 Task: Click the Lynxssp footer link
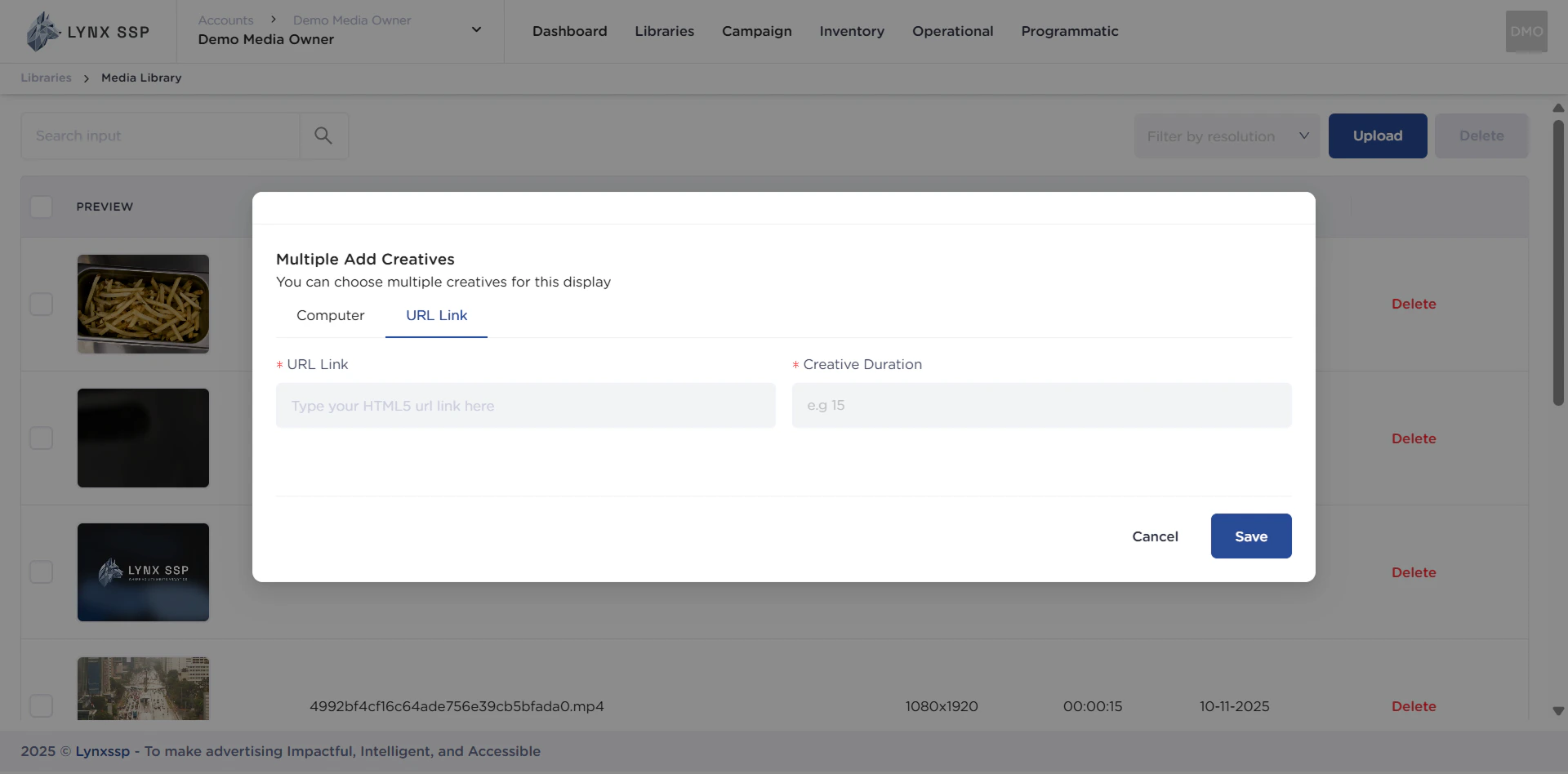[103, 751]
